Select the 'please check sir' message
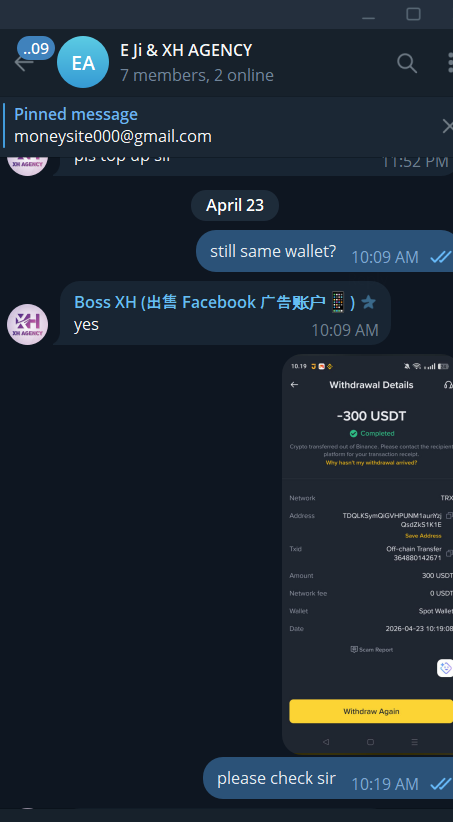Image resolution: width=453 pixels, height=822 pixels. pos(328,778)
